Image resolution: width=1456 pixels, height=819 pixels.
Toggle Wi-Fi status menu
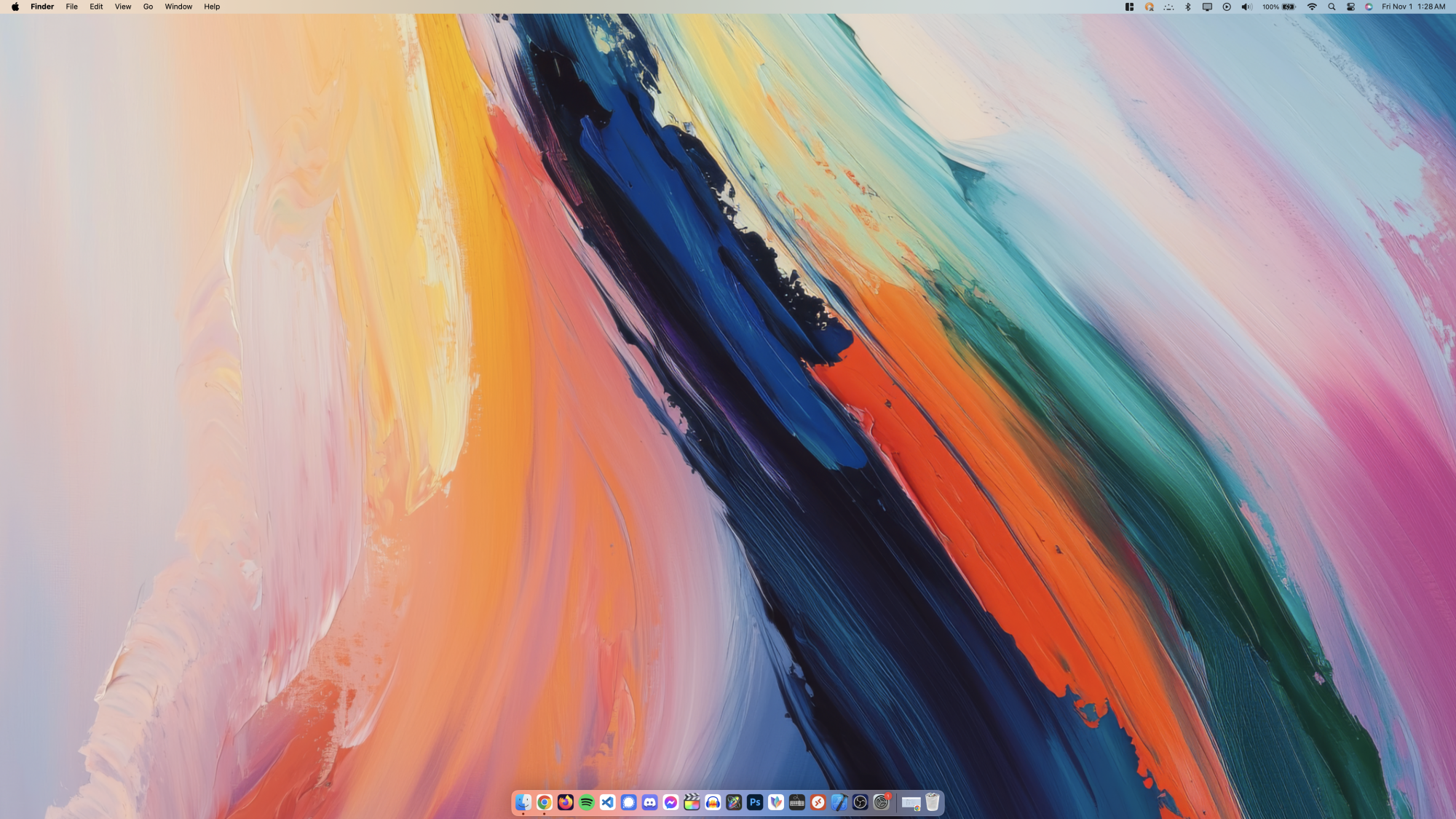pyautogui.click(x=1312, y=7)
